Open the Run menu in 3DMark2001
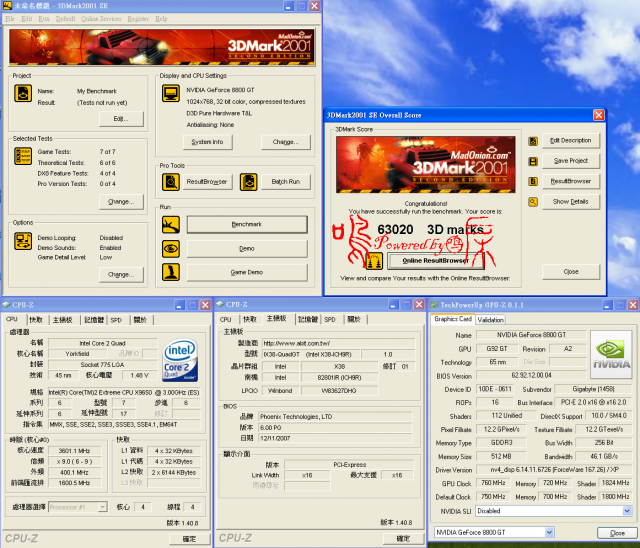The height and width of the screenshot is (548, 640). [44, 19]
